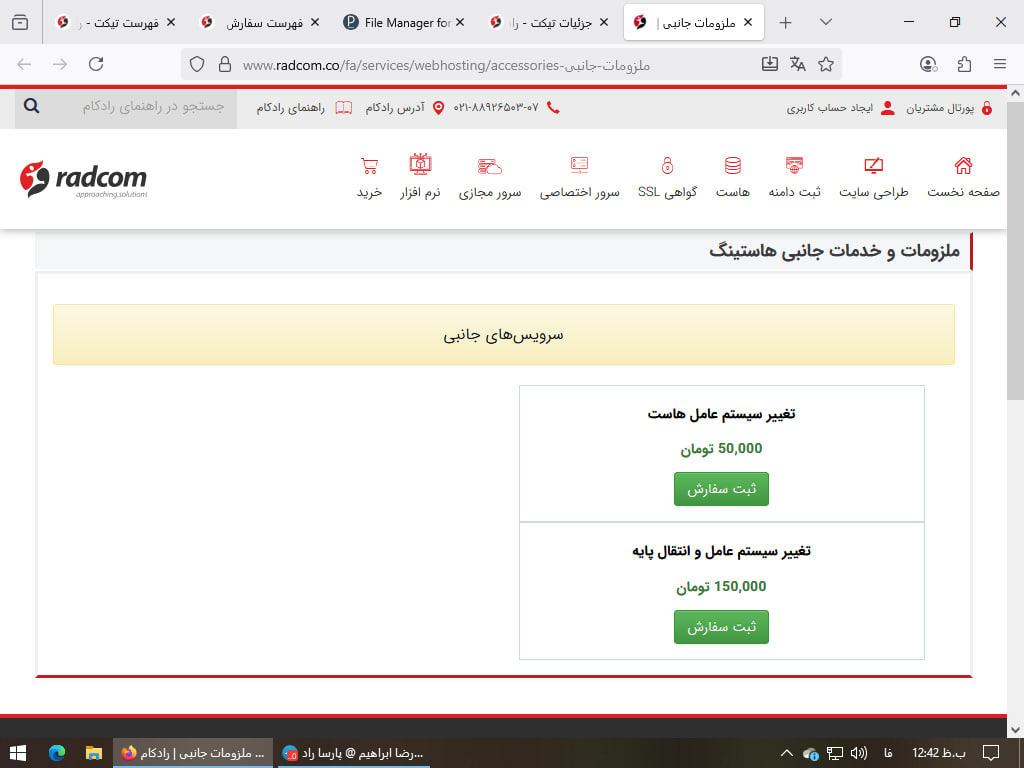Click the shopping cart خرید icon

tap(369, 166)
